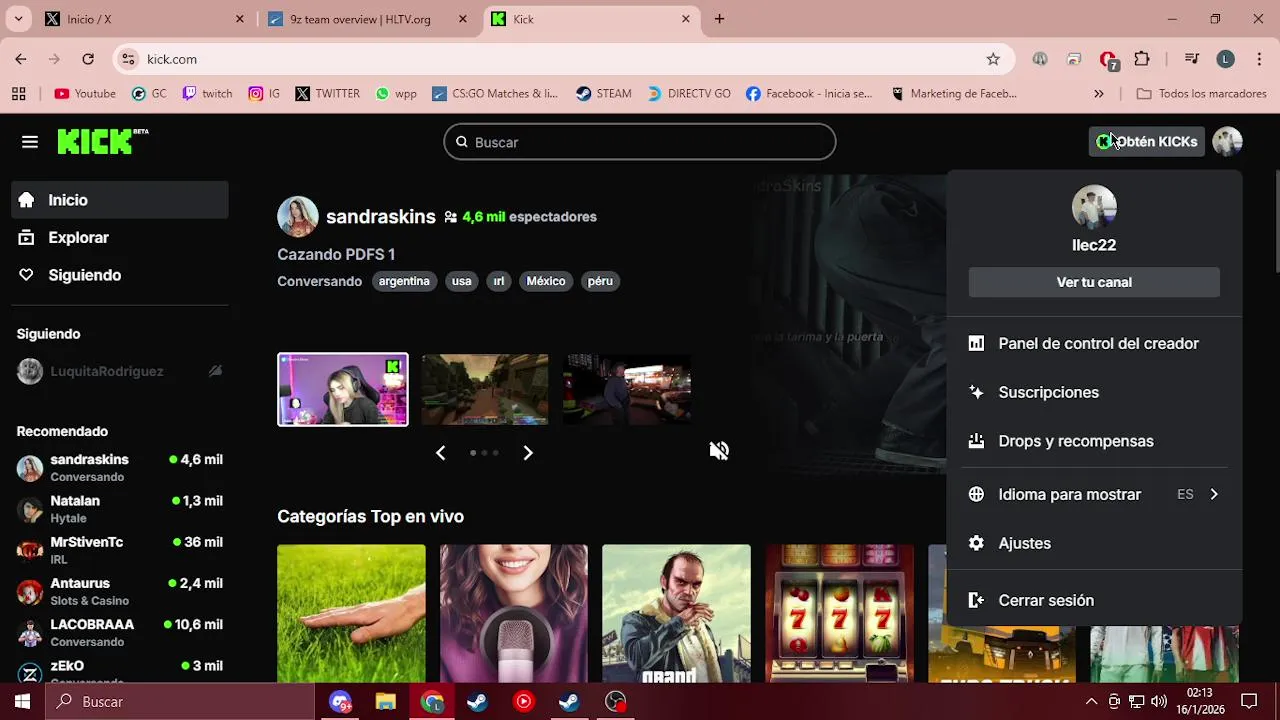The image size is (1280, 720).
Task: Show more bookmarks chevron
Action: 1099,94
